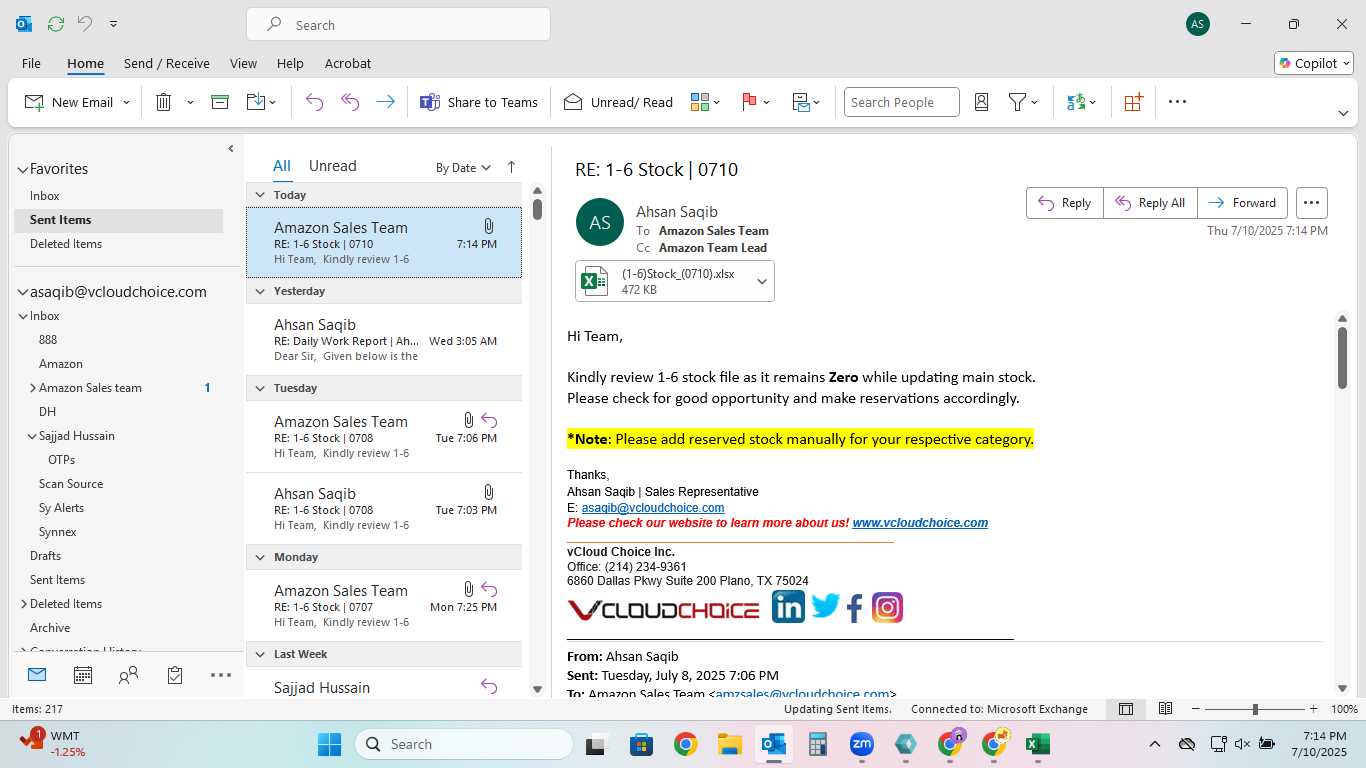Screen dimensions: 1366x768
Task: Click the Reply button in reading pane
Action: pos(1065,203)
